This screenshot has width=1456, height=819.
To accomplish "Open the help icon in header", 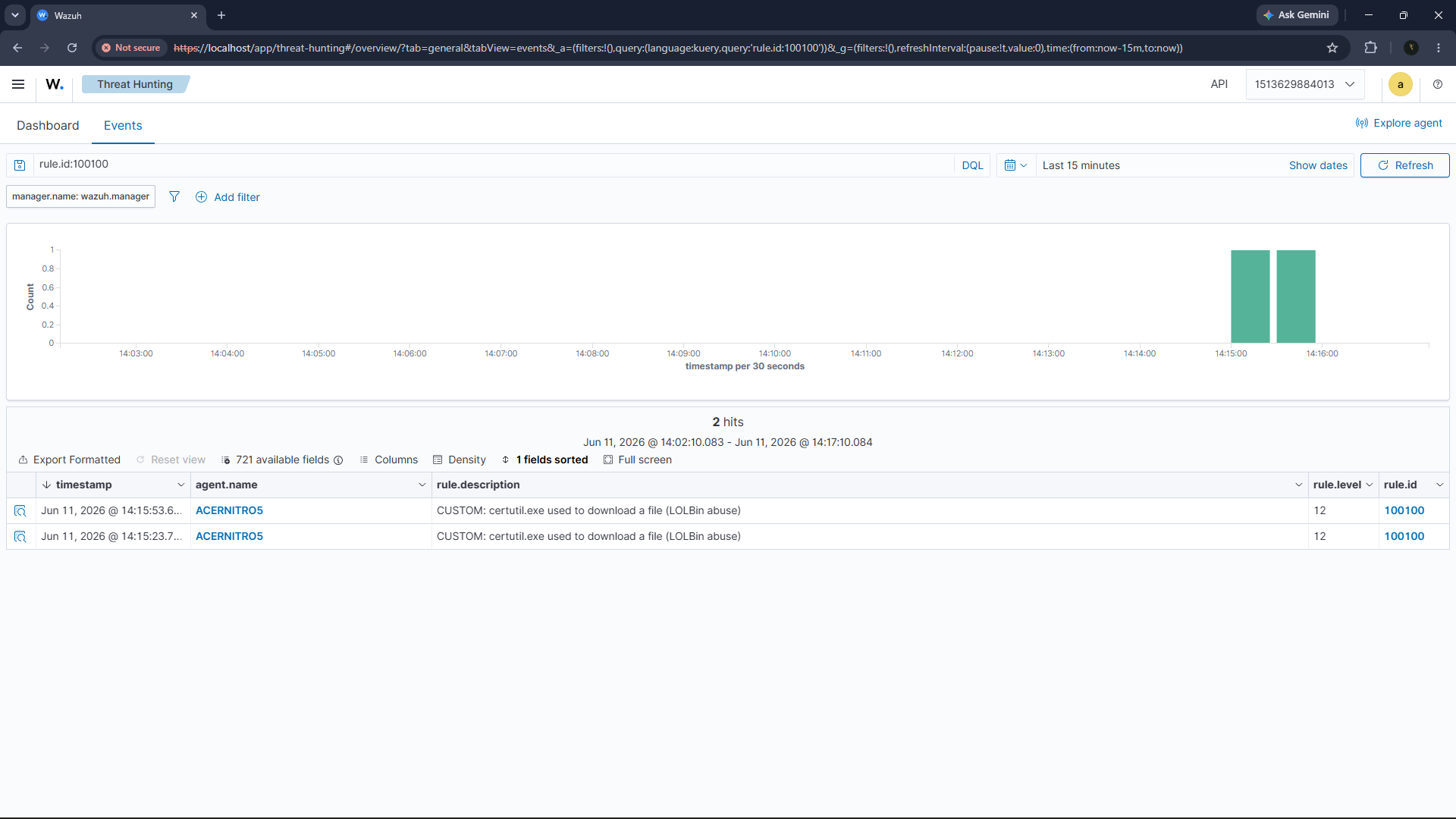I will click(x=1438, y=84).
